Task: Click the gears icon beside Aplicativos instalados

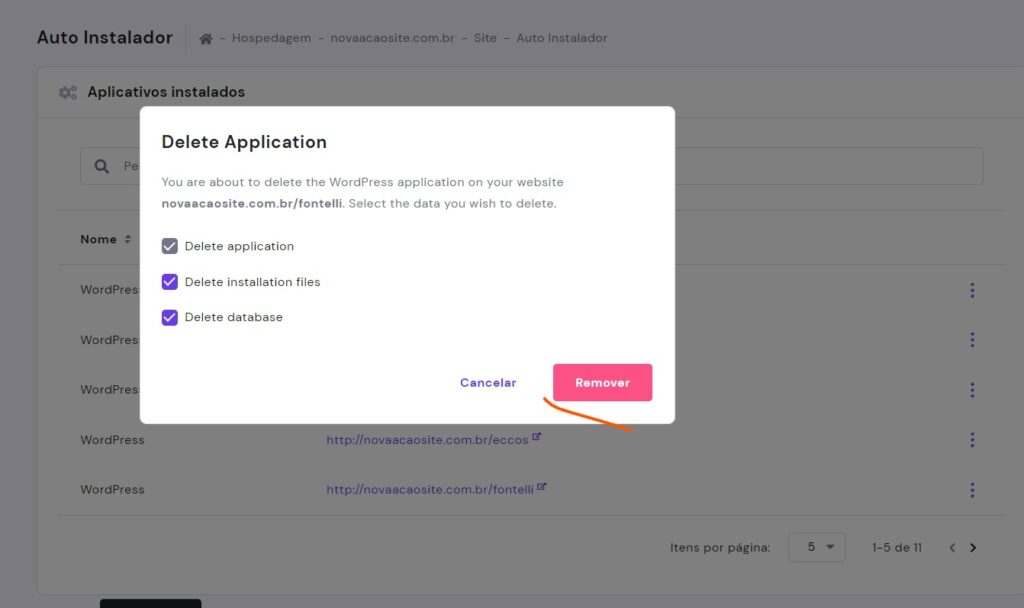Action: click(x=68, y=92)
